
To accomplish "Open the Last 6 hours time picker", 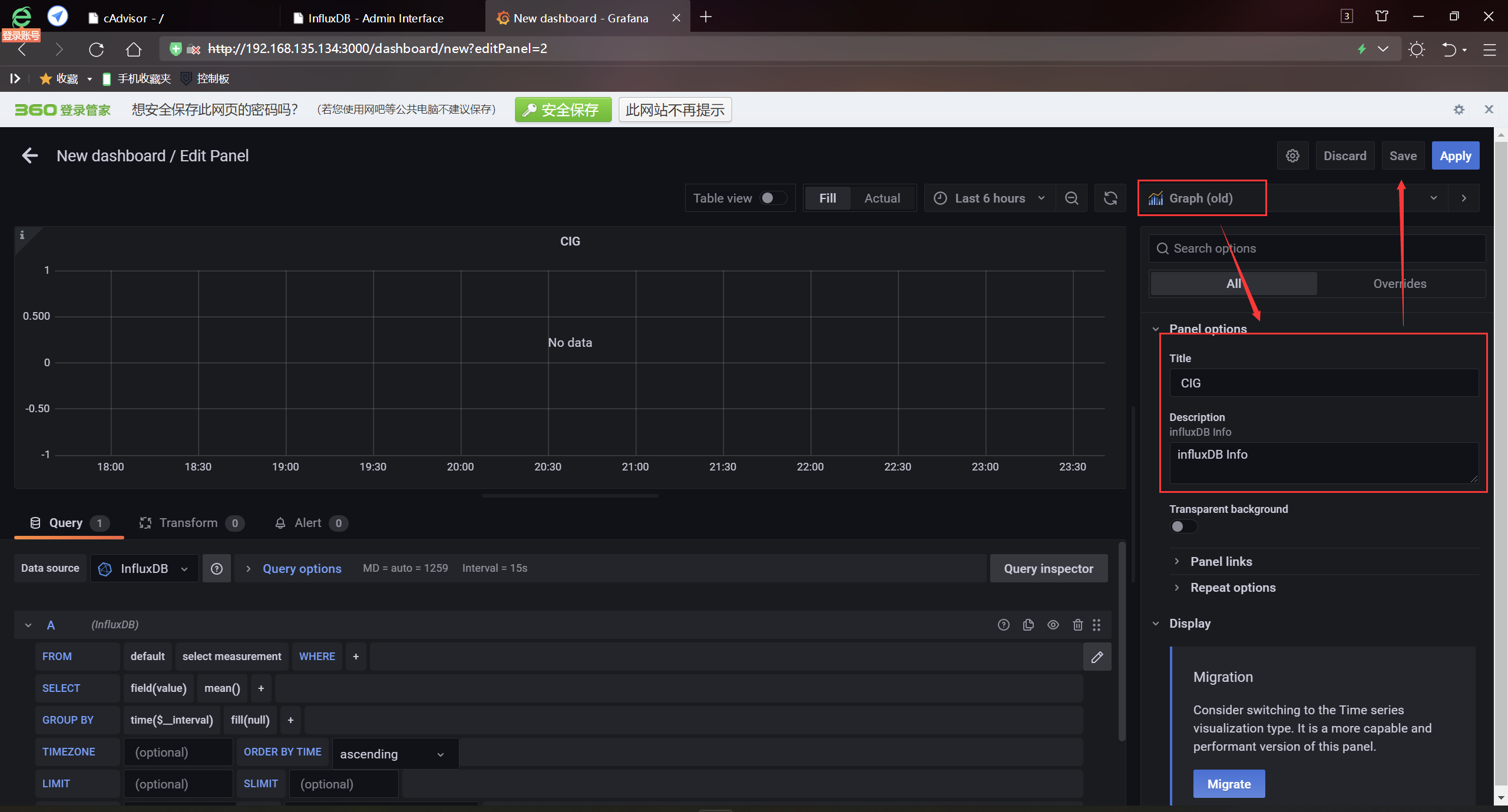I will pyautogui.click(x=990, y=198).
